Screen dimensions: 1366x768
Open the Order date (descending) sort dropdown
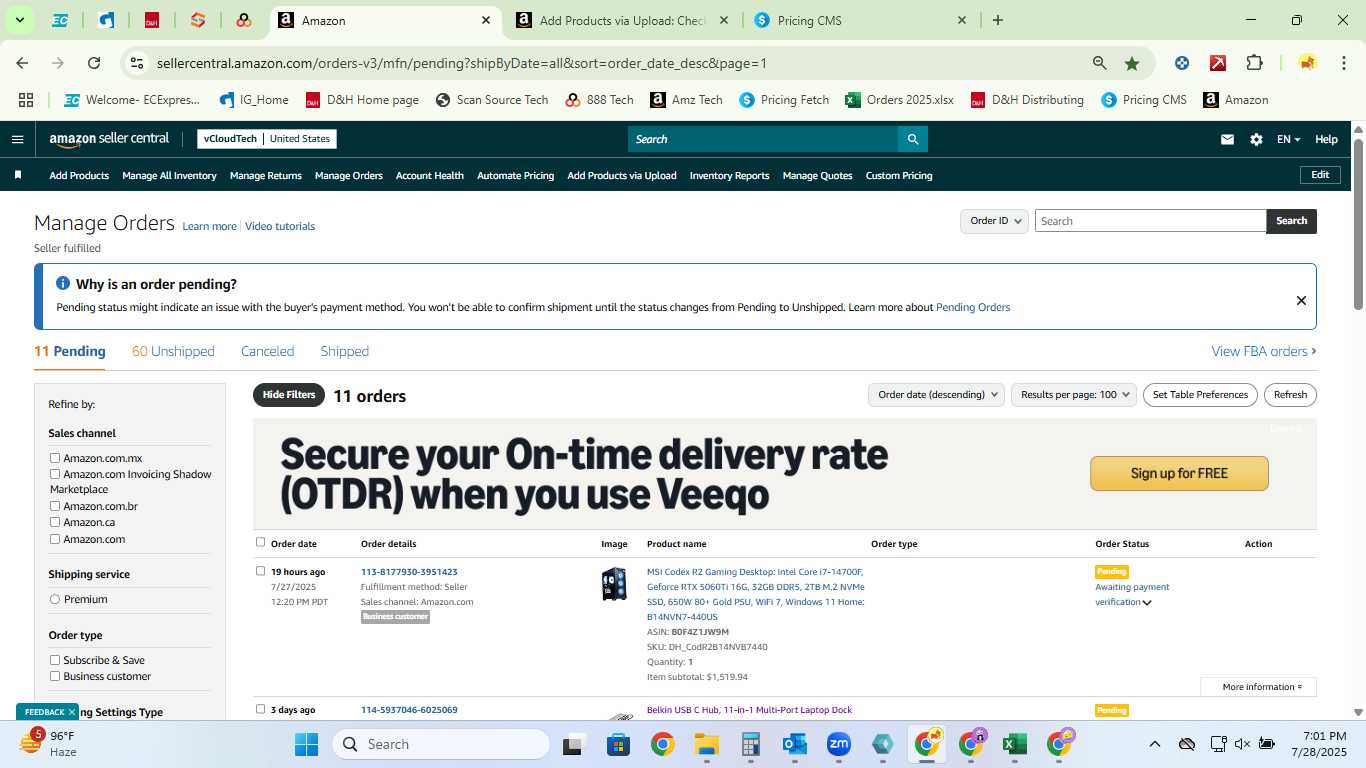click(936, 394)
